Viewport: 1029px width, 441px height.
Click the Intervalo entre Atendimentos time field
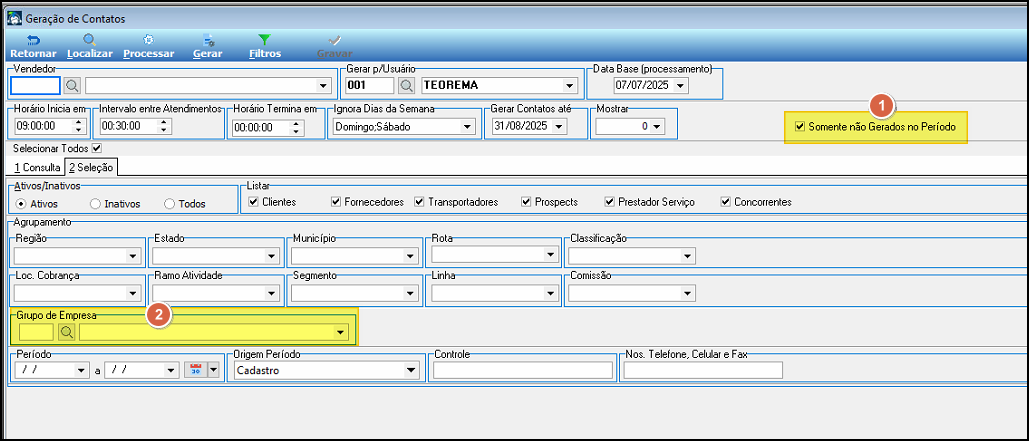pyautogui.click(x=129, y=127)
